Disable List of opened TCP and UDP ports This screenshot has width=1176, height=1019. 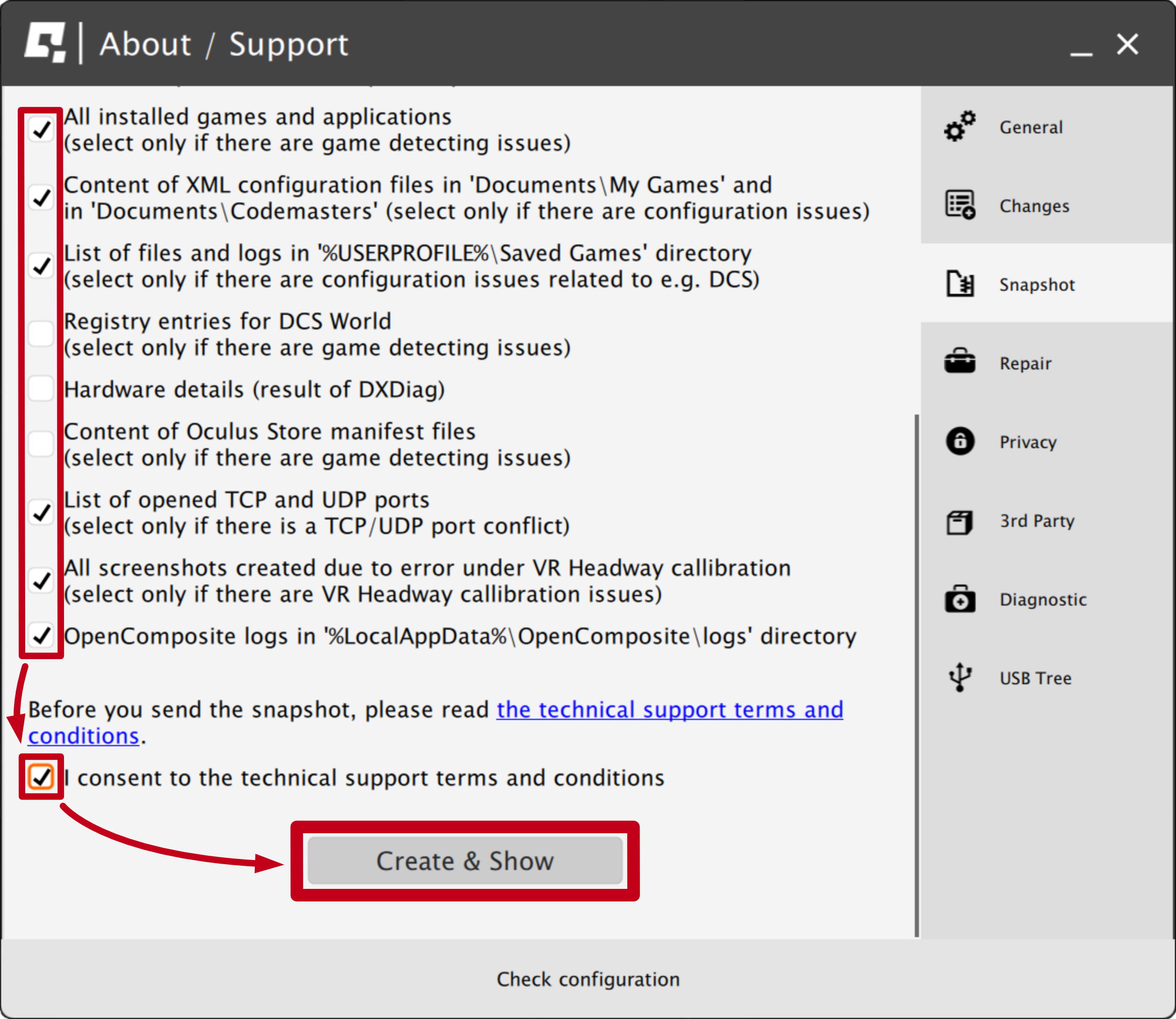tap(40, 512)
